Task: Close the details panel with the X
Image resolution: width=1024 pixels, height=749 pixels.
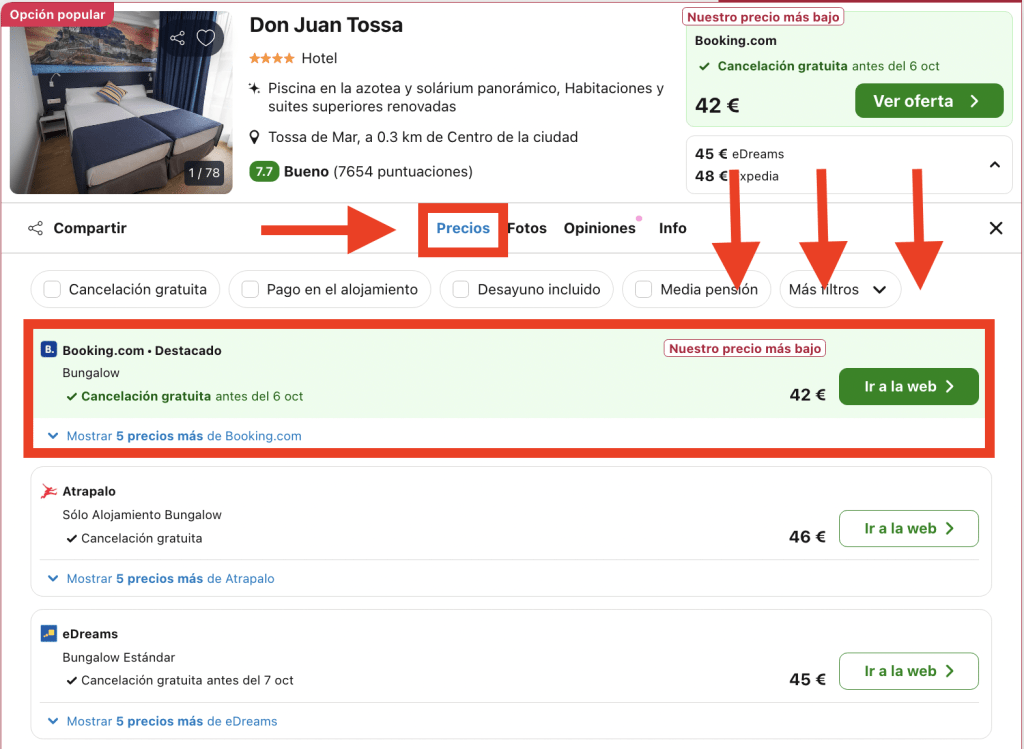Action: [996, 228]
